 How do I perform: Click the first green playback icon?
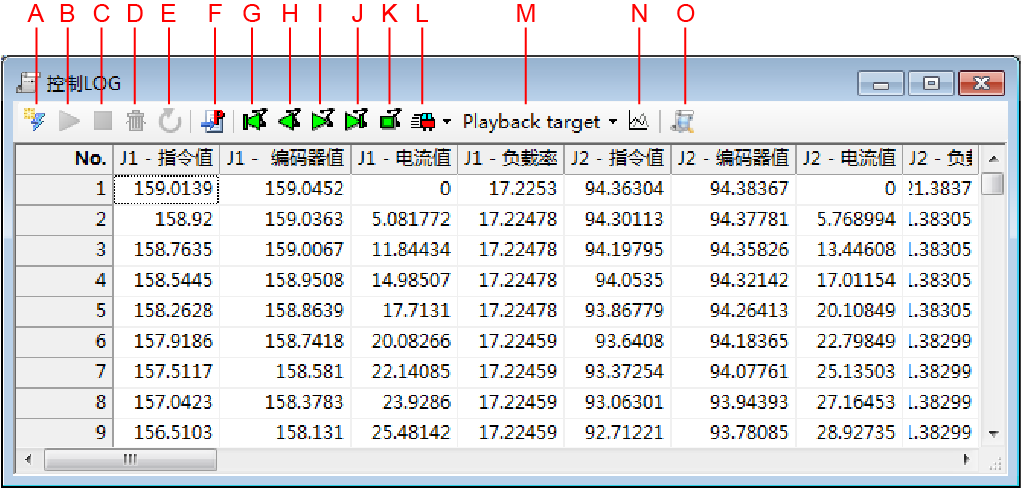click(x=254, y=122)
